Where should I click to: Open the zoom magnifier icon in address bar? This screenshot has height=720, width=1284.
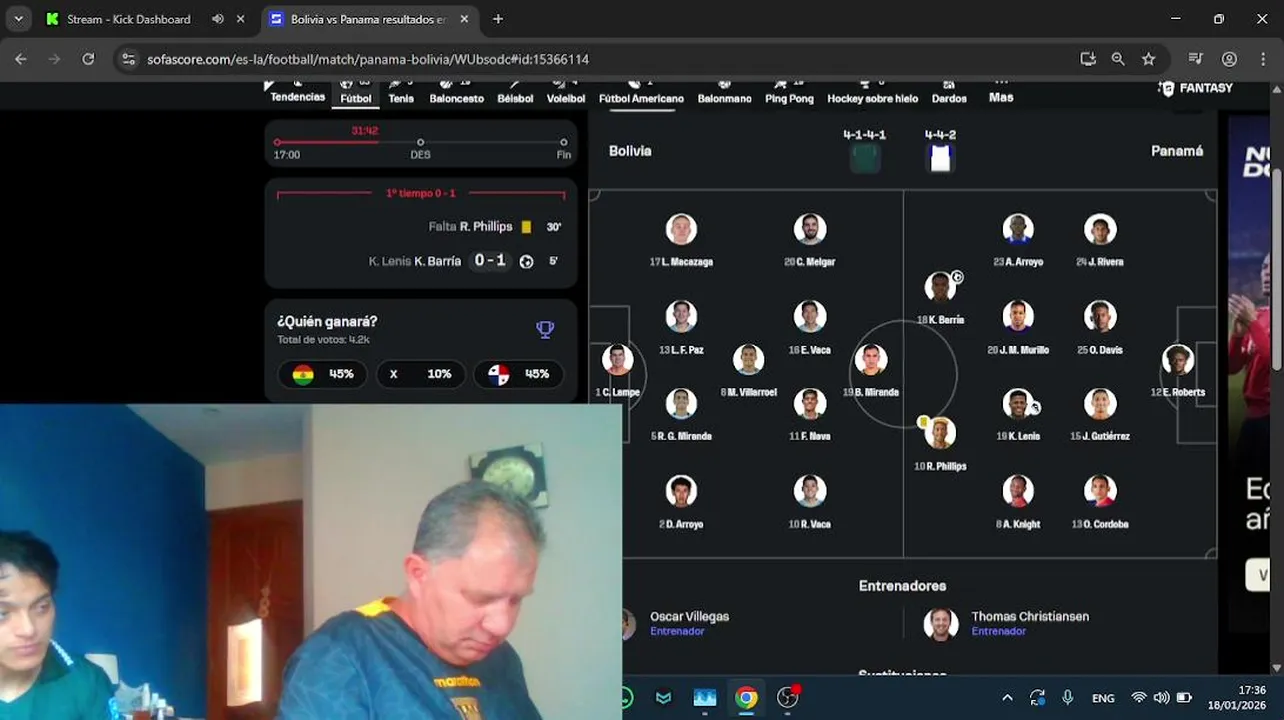point(1118,59)
